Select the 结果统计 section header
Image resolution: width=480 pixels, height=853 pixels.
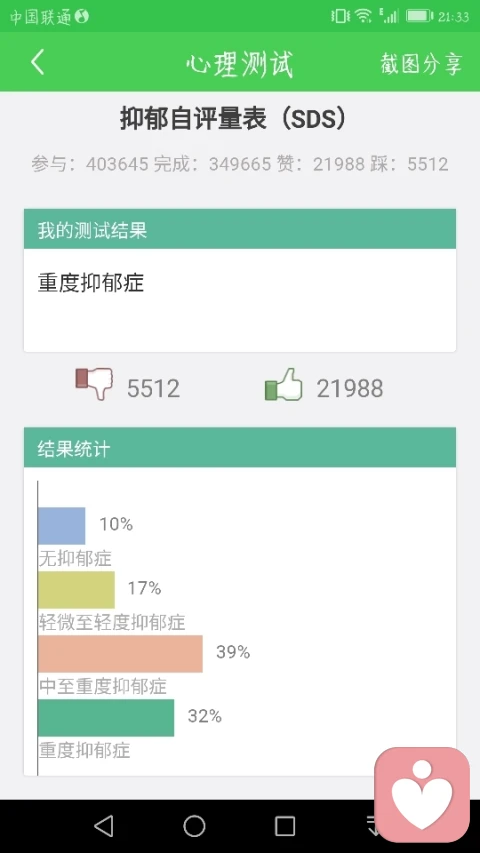tap(240, 448)
